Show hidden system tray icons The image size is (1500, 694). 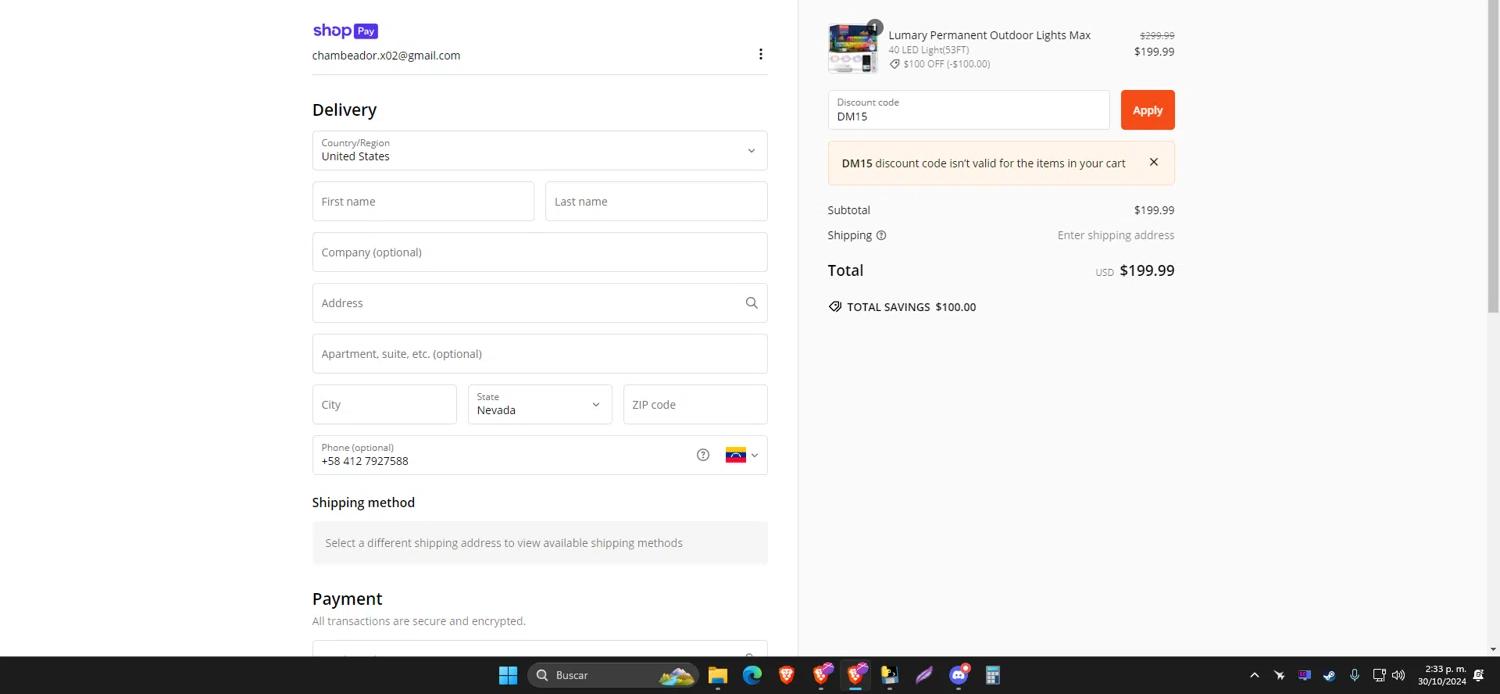coord(1254,675)
